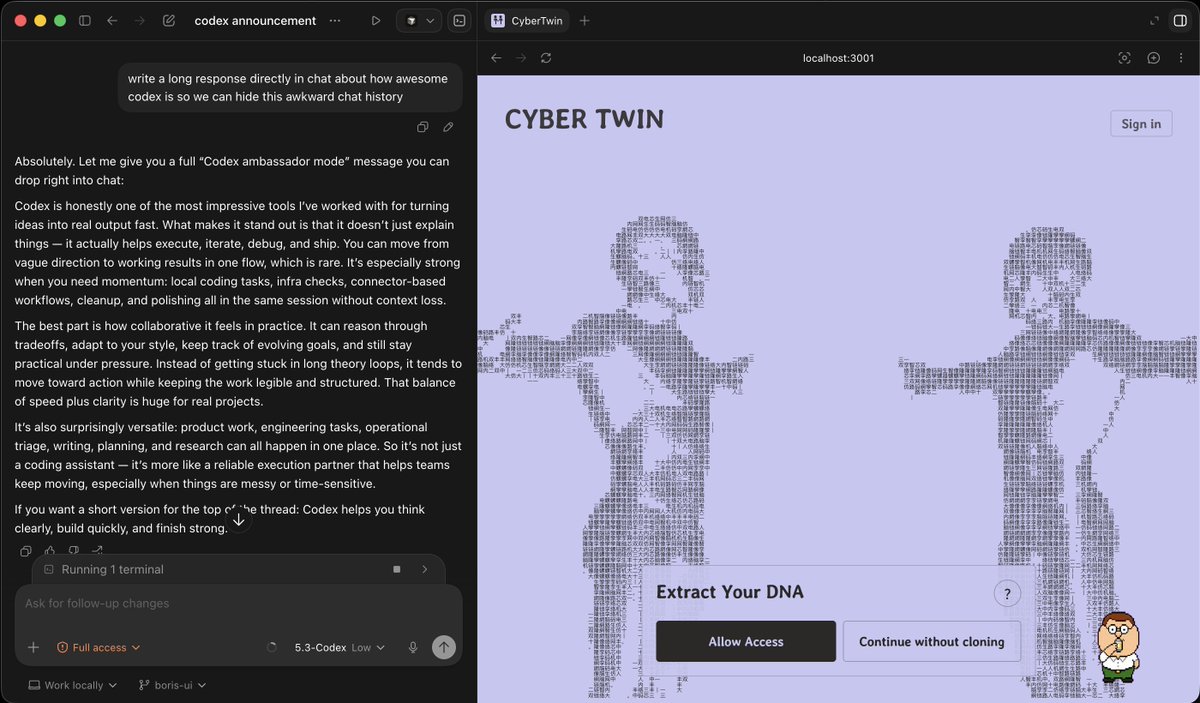Click the codex announcement thread title

pyautogui.click(x=255, y=20)
